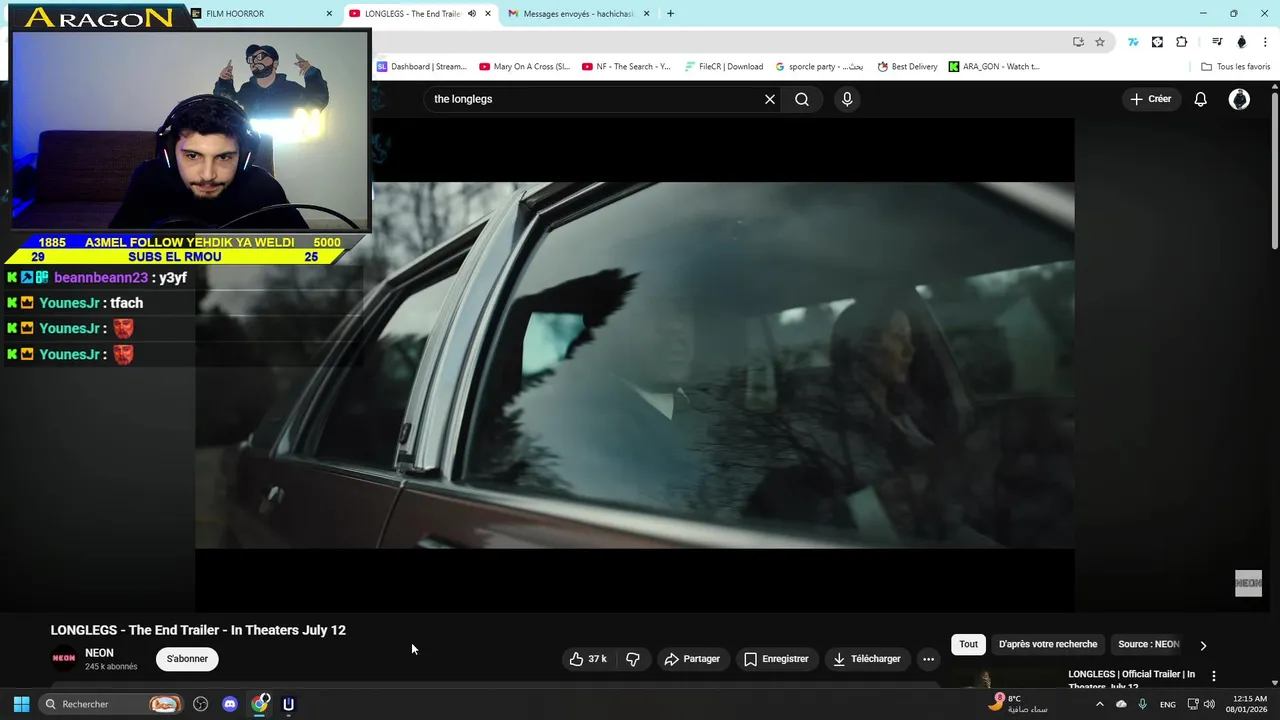Open the NEON channel name link
1280x720 pixels.
coord(99,653)
